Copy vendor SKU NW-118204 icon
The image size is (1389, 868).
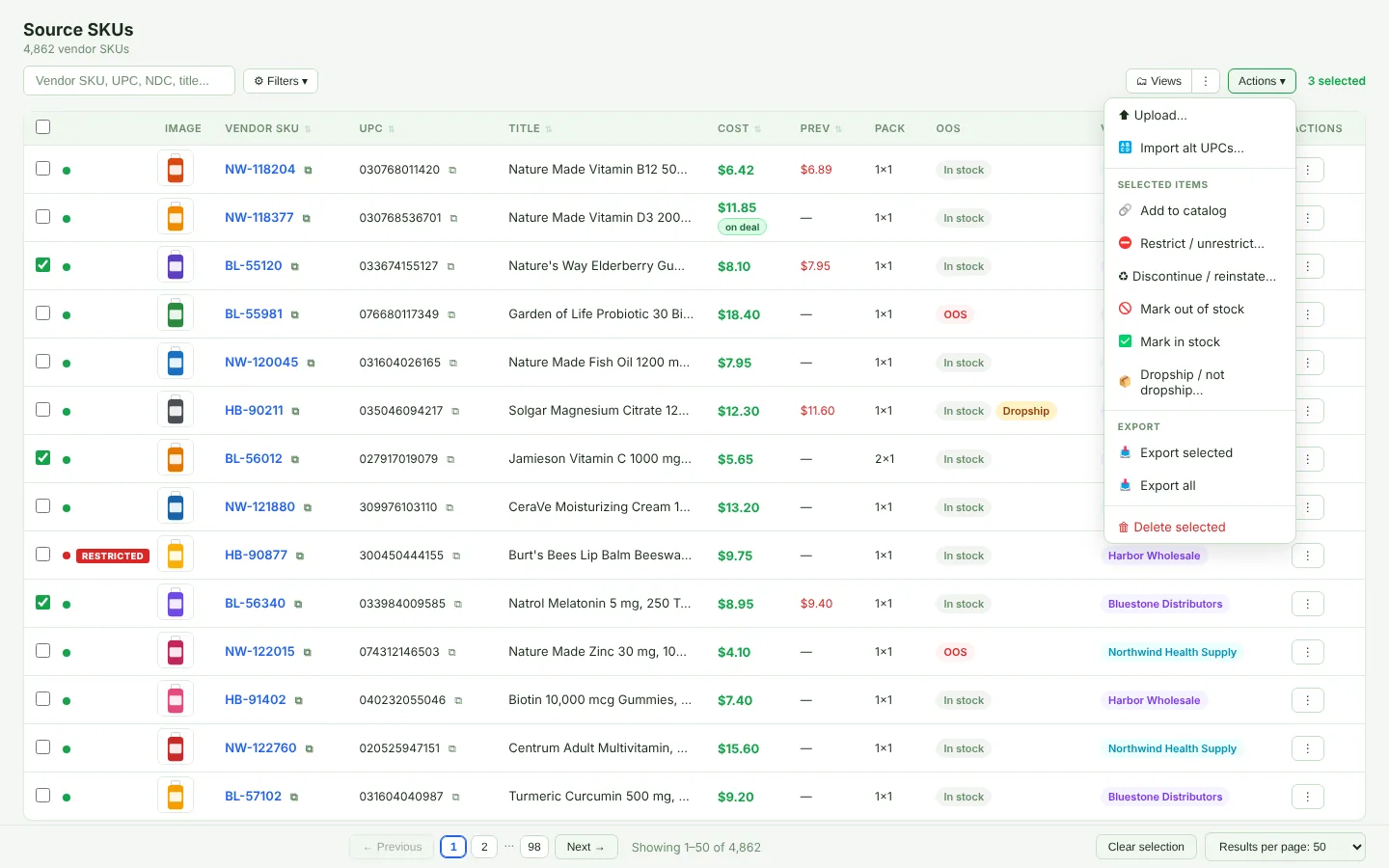(309, 170)
